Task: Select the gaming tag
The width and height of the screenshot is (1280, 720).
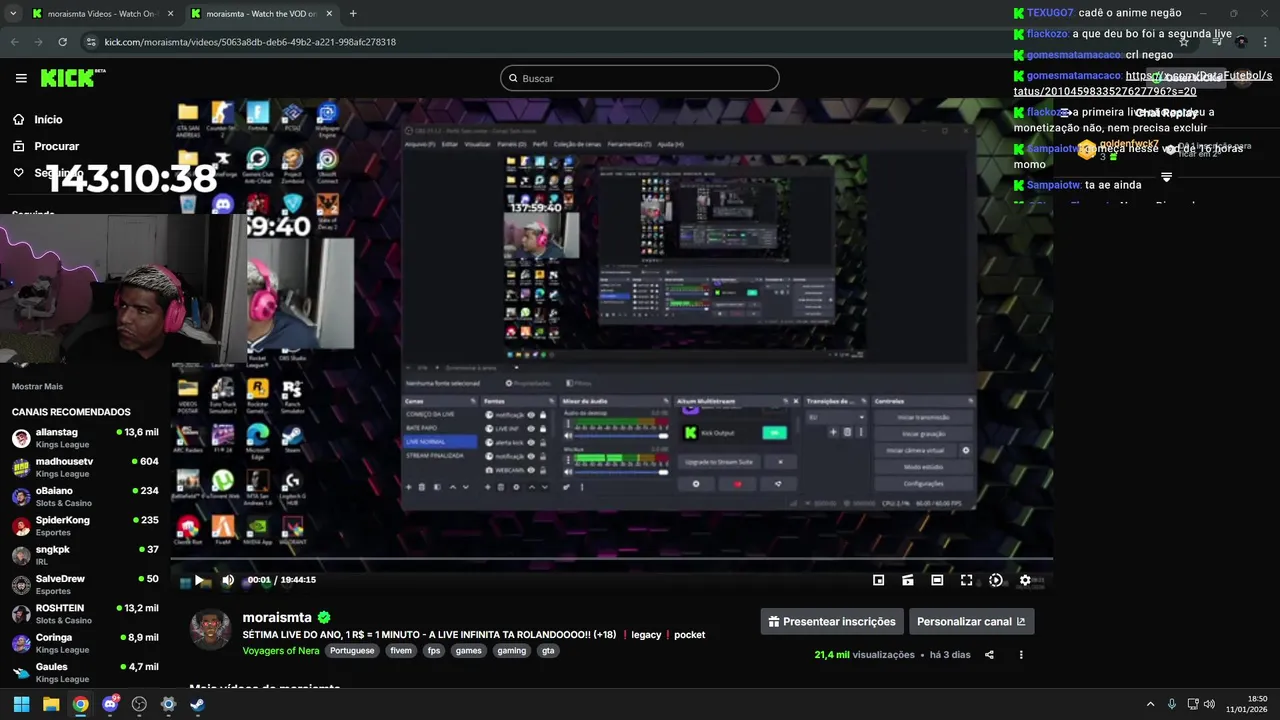Action: pos(512,650)
